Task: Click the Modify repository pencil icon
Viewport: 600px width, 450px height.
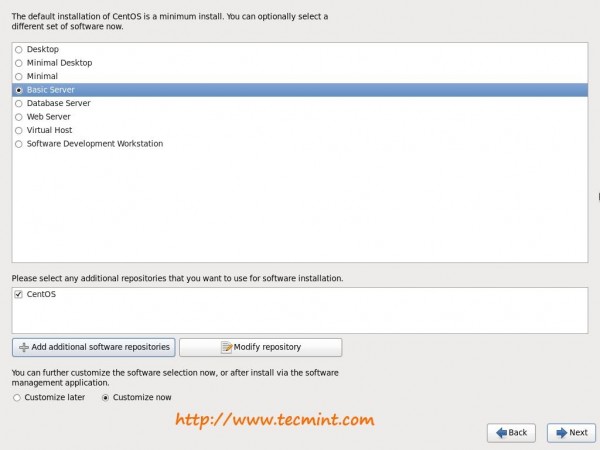Action: pyautogui.click(x=226, y=348)
